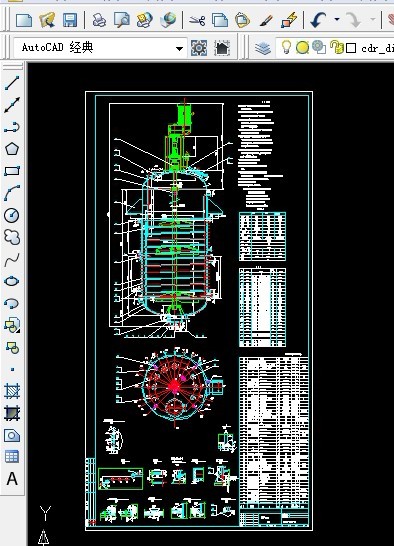The height and width of the screenshot is (546, 394).
Task: Toggle layer lock padlock icon
Action: [x=336, y=47]
